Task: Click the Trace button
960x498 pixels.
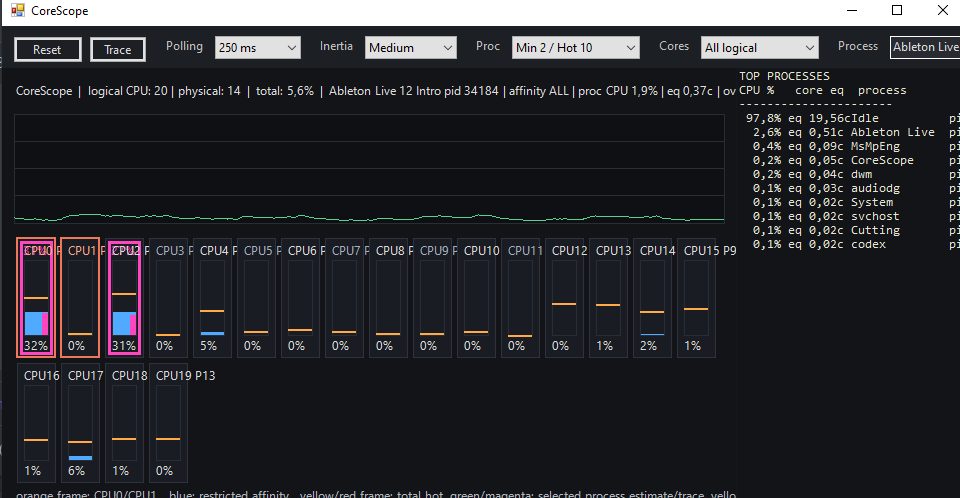Action: pos(118,50)
